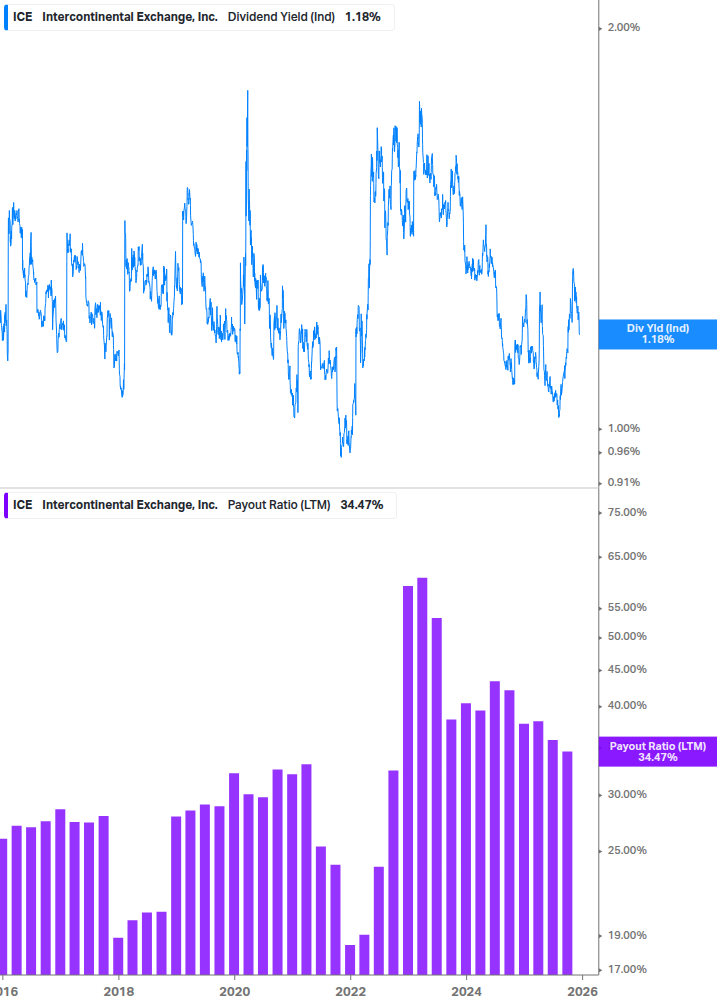Click the 1.18% value in the Dividend Yield legend
Viewport: 717px width, 1005px height.
coord(363,17)
